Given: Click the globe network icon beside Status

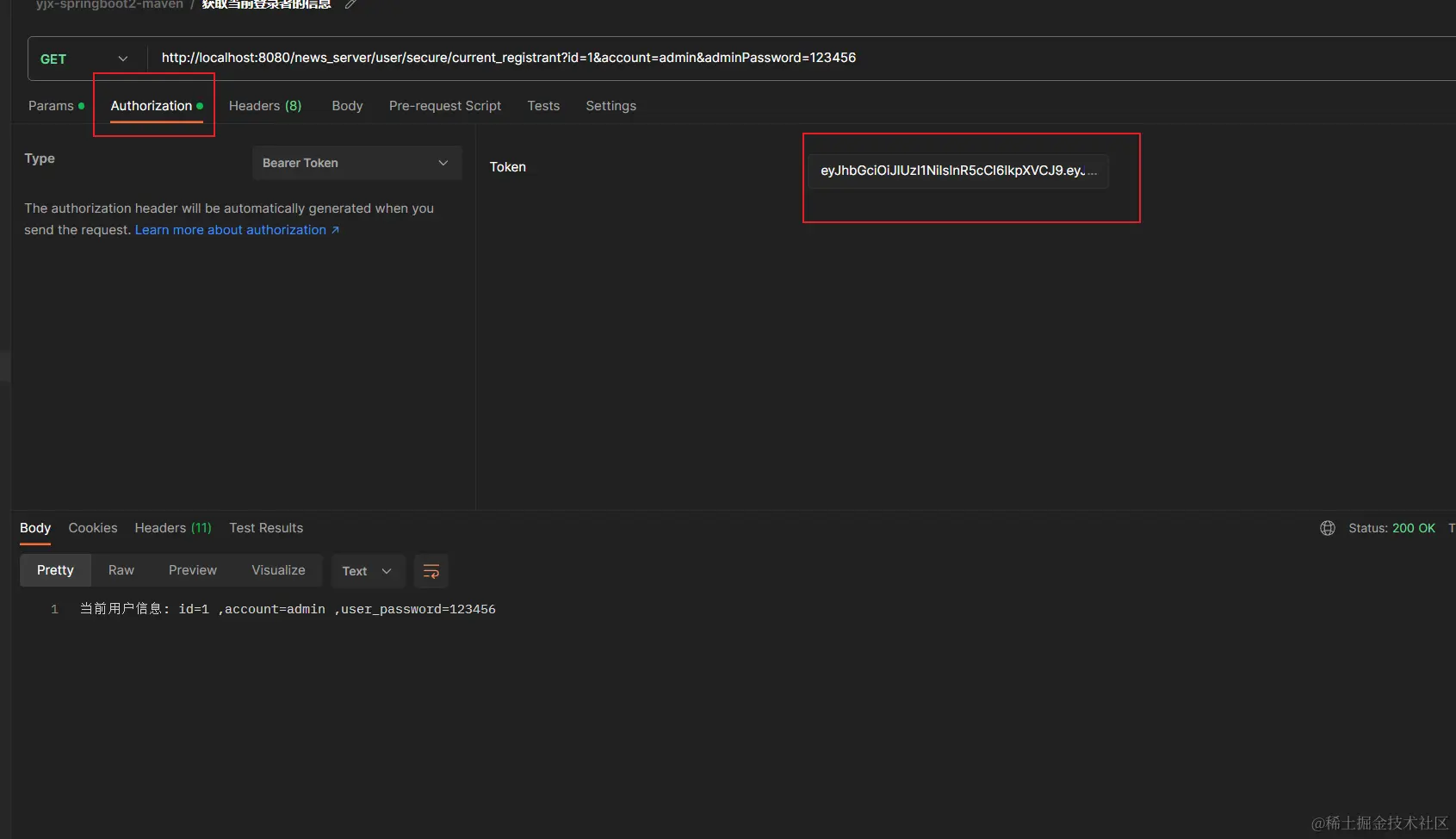Looking at the screenshot, I should (x=1328, y=528).
